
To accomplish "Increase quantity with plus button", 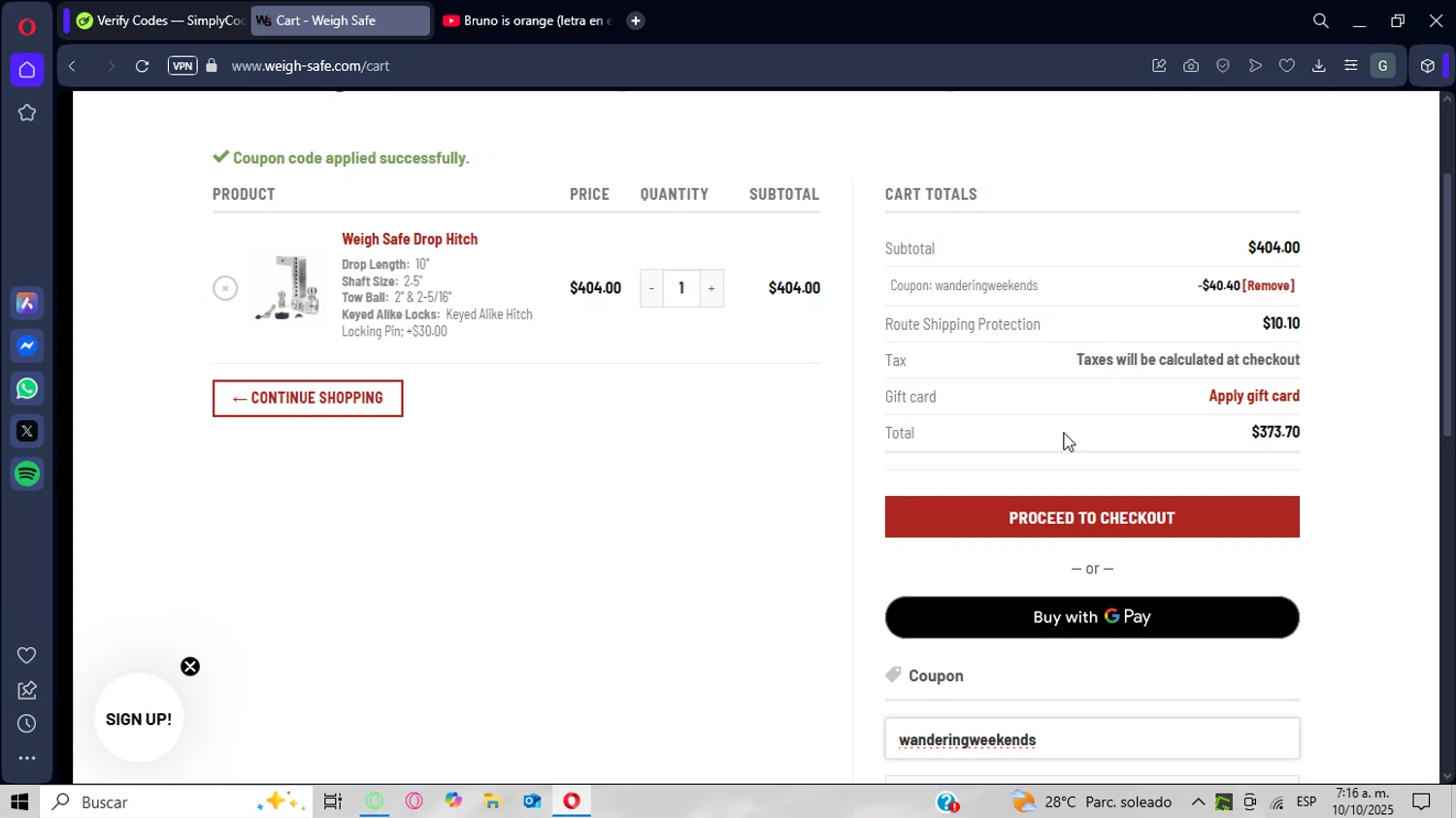I will tap(711, 288).
